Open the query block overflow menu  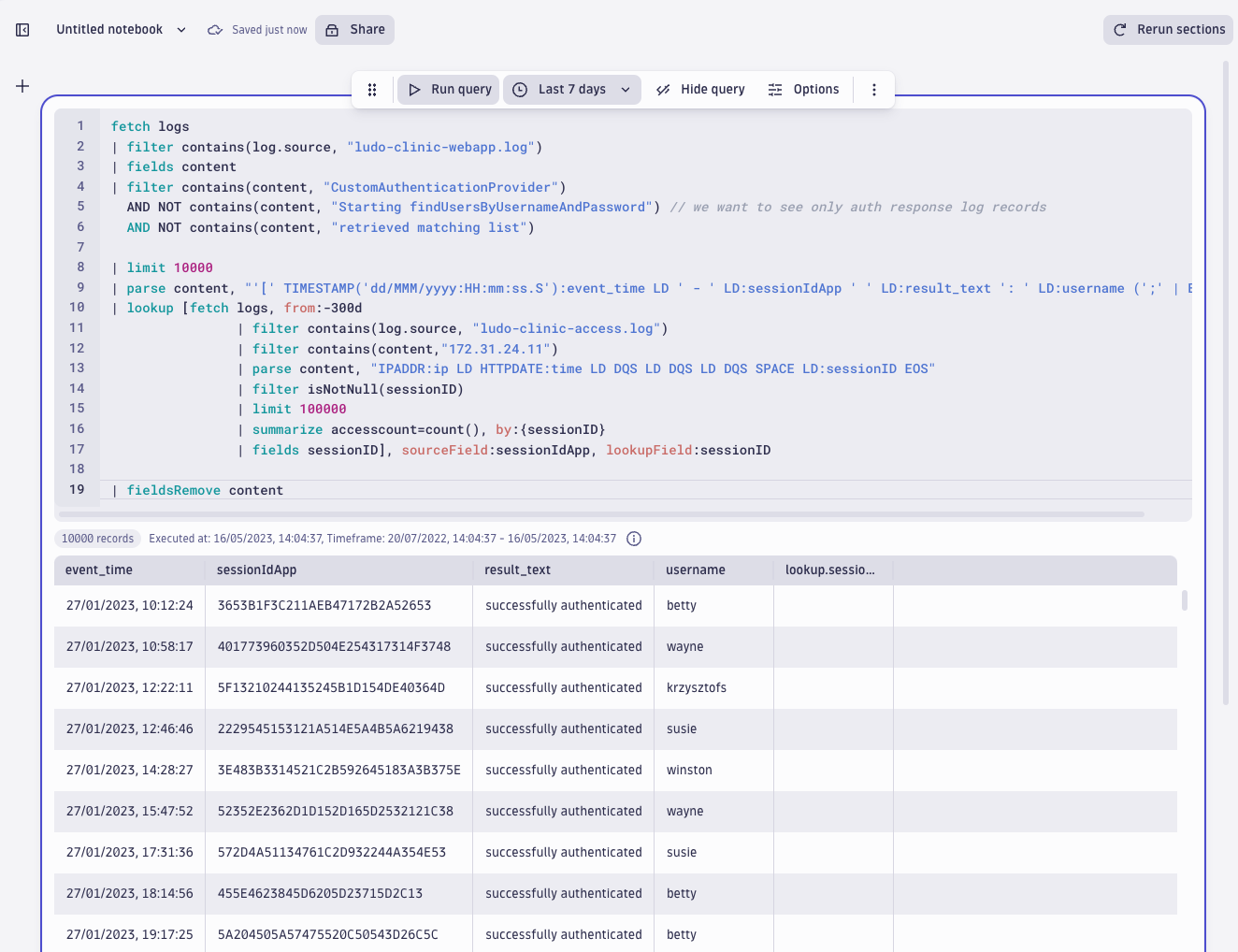874,89
